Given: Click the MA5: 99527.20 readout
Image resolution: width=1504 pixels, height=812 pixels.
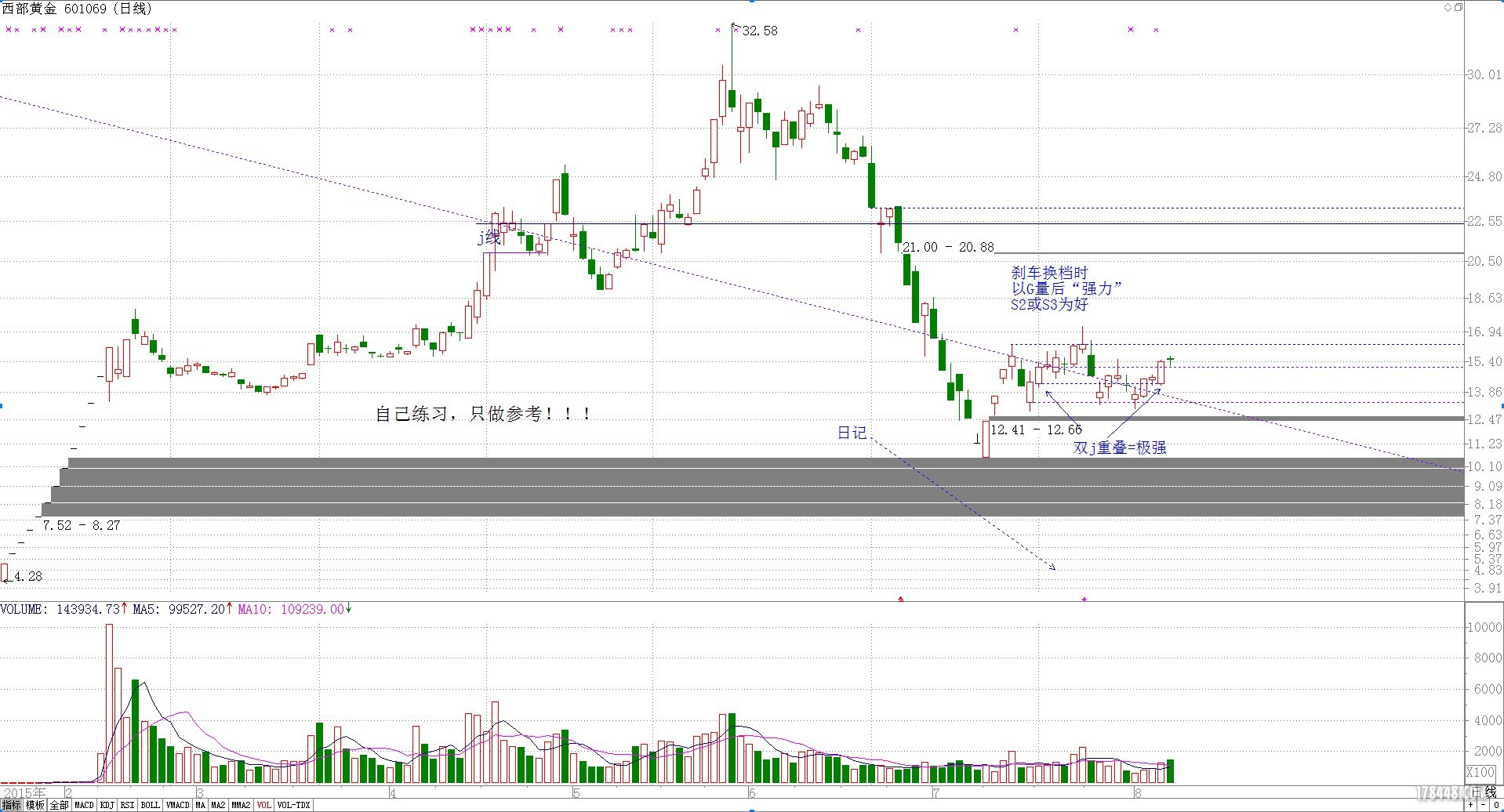Looking at the screenshot, I should [x=179, y=609].
